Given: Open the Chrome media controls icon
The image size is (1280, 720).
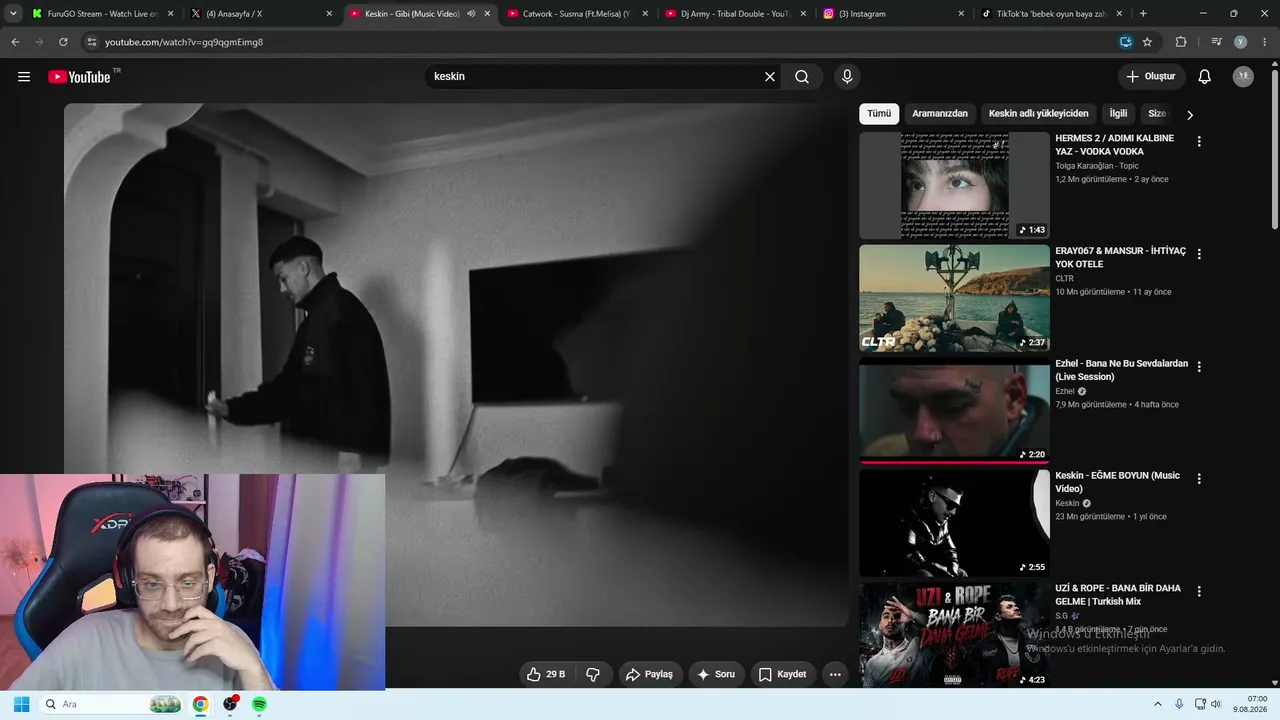Looking at the screenshot, I should 1216,42.
